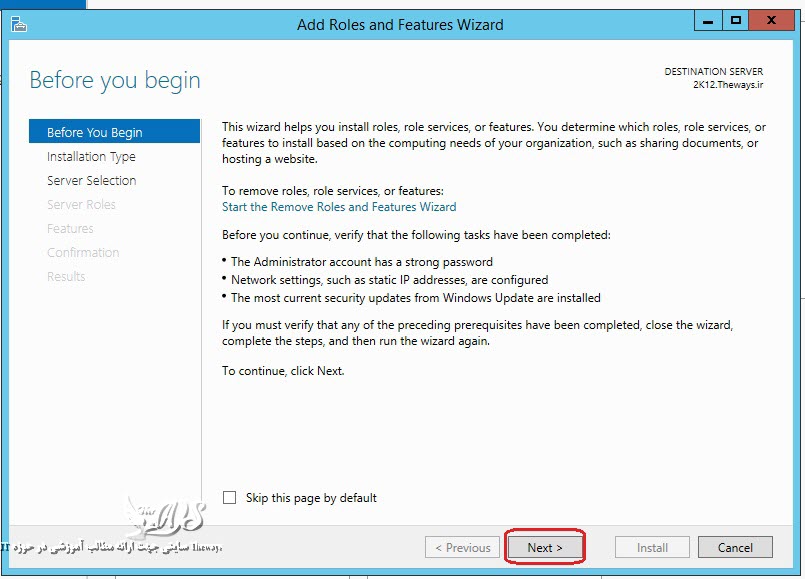Click the 'Before you begin' page heading
805x579 pixels.
(115, 81)
